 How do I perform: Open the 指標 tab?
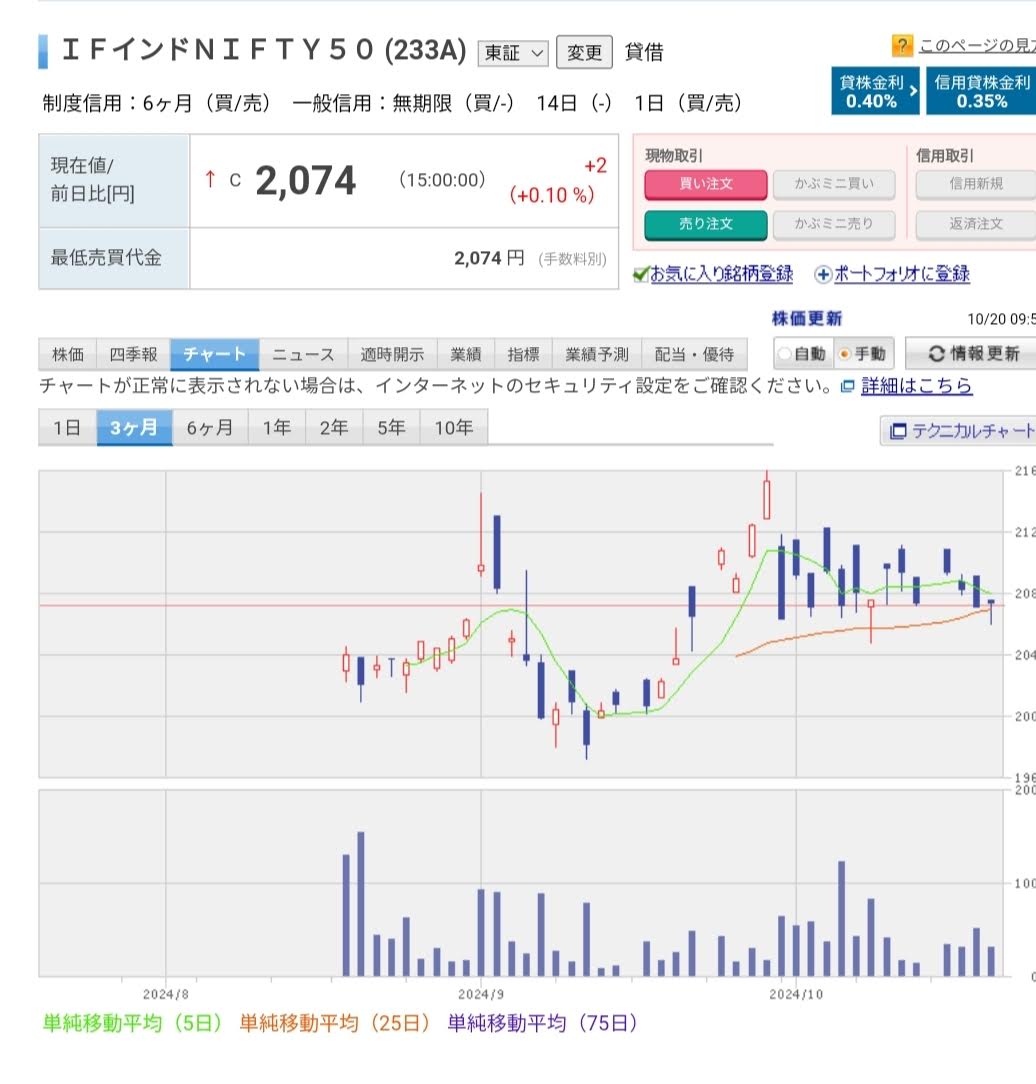(x=523, y=355)
